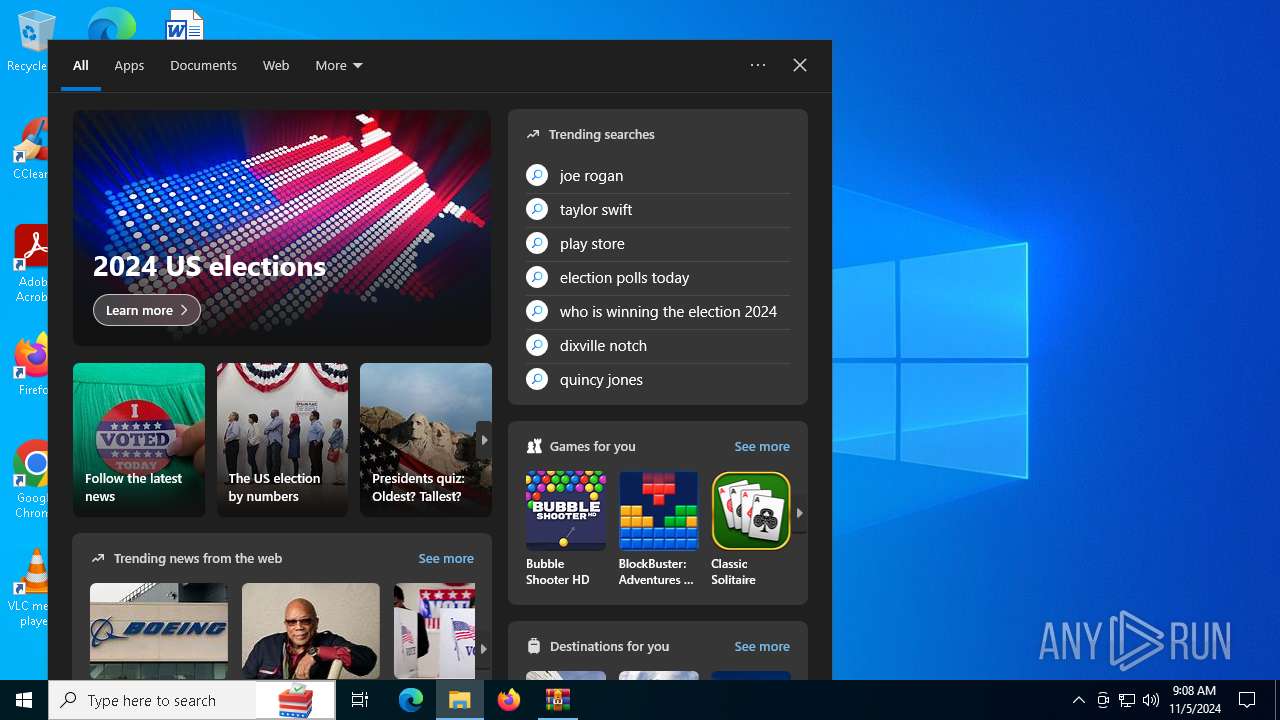Click See more for Games for you
The height and width of the screenshot is (720, 1280).
click(762, 446)
